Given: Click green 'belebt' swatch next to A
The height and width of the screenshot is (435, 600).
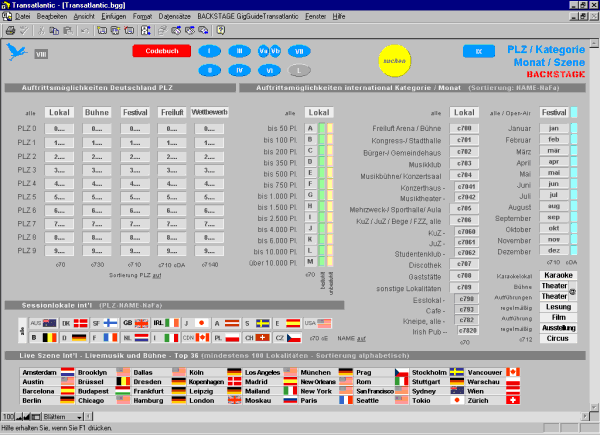Looking at the screenshot, I should [x=321, y=128].
